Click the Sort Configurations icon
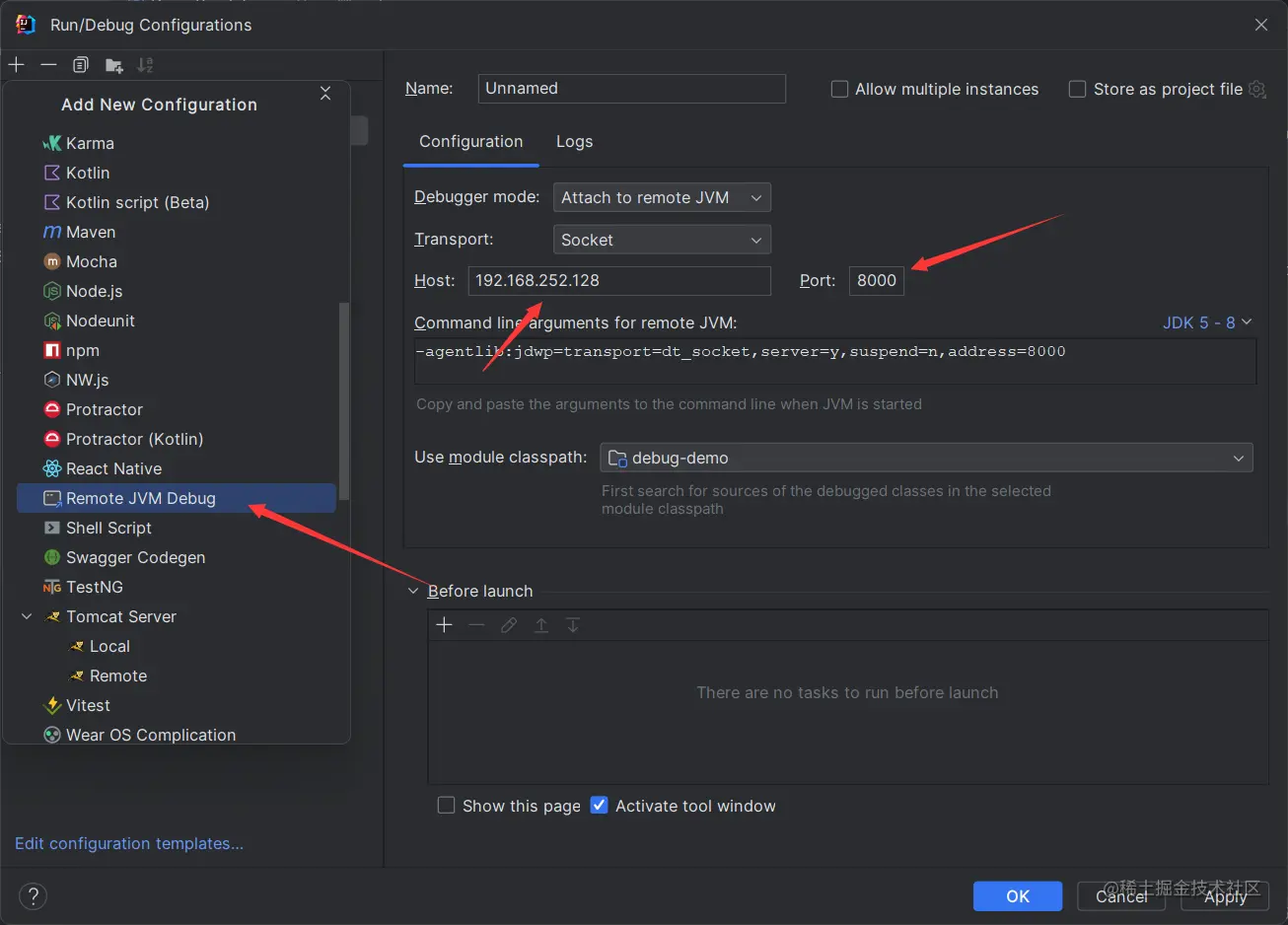 click(x=145, y=65)
